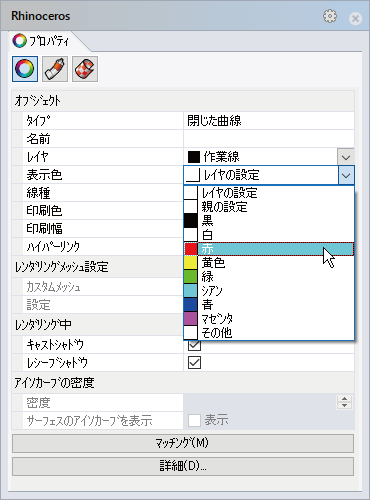Click the 作業線 layer value
The height and width of the screenshot is (500, 370).
pyautogui.click(x=222, y=157)
